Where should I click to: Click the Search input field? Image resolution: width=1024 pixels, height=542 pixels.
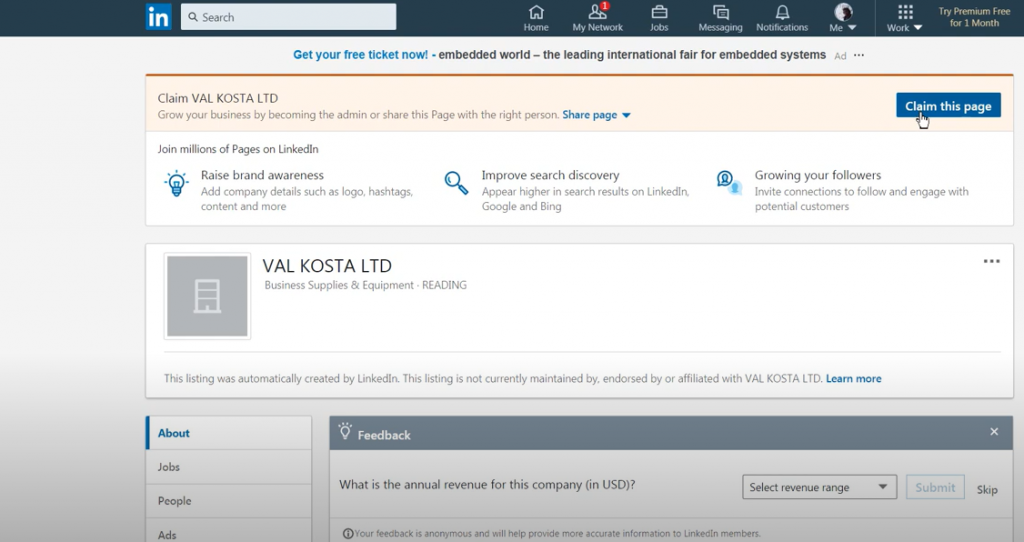[288, 17]
